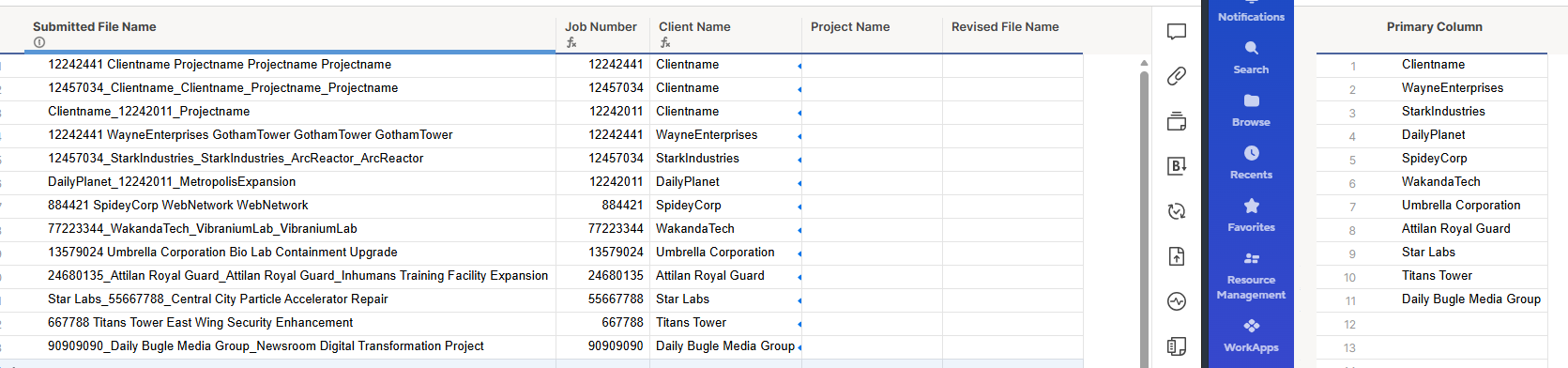The height and width of the screenshot is (368, 1568).
Task: Open the Proofs panel icon
Action: coord(1177,121)
